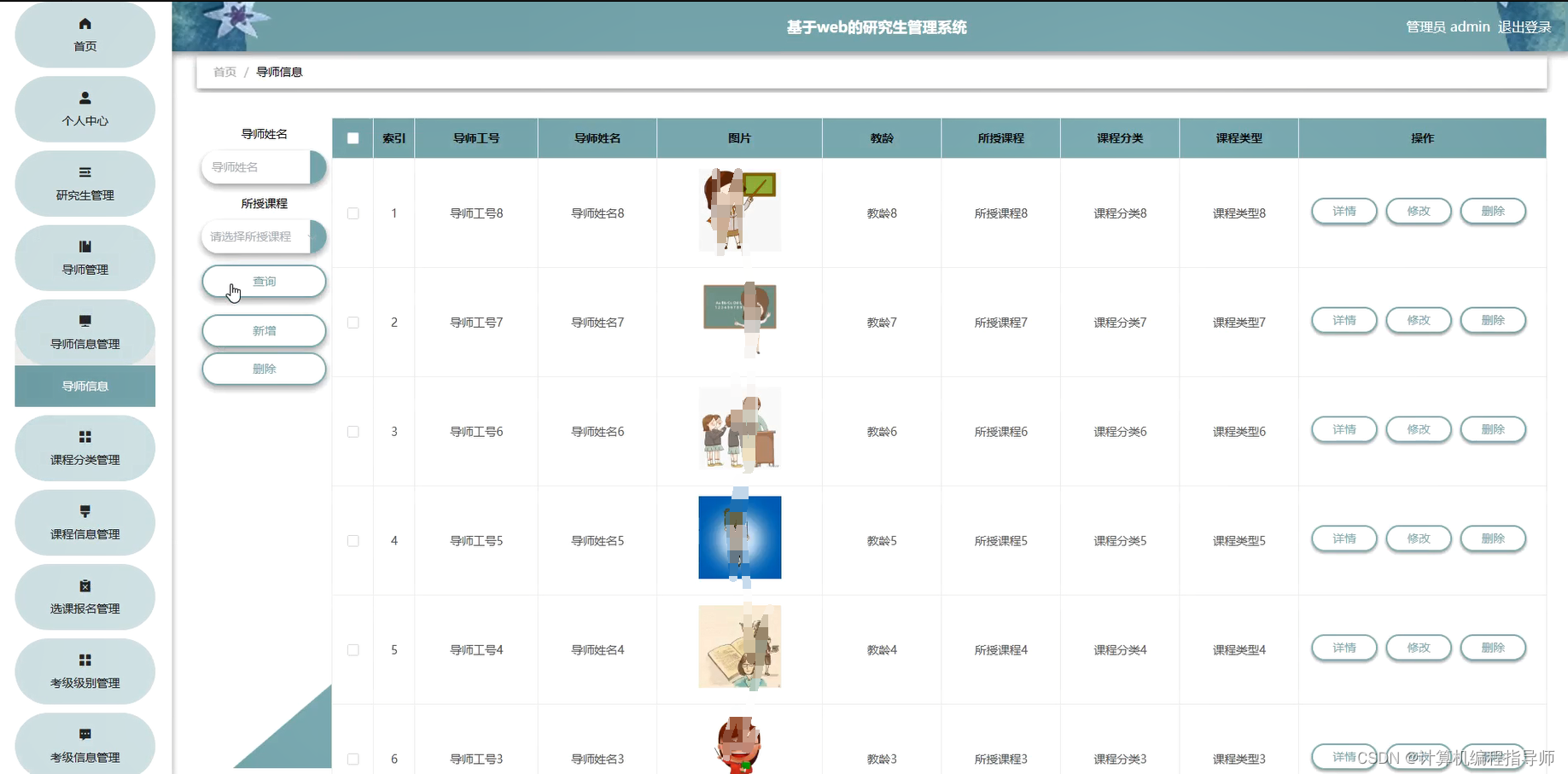The width and height of the screenshot is (1568, 774).
Task: Click the monitor icon for 导师信息管理
Action: [85, 321]
